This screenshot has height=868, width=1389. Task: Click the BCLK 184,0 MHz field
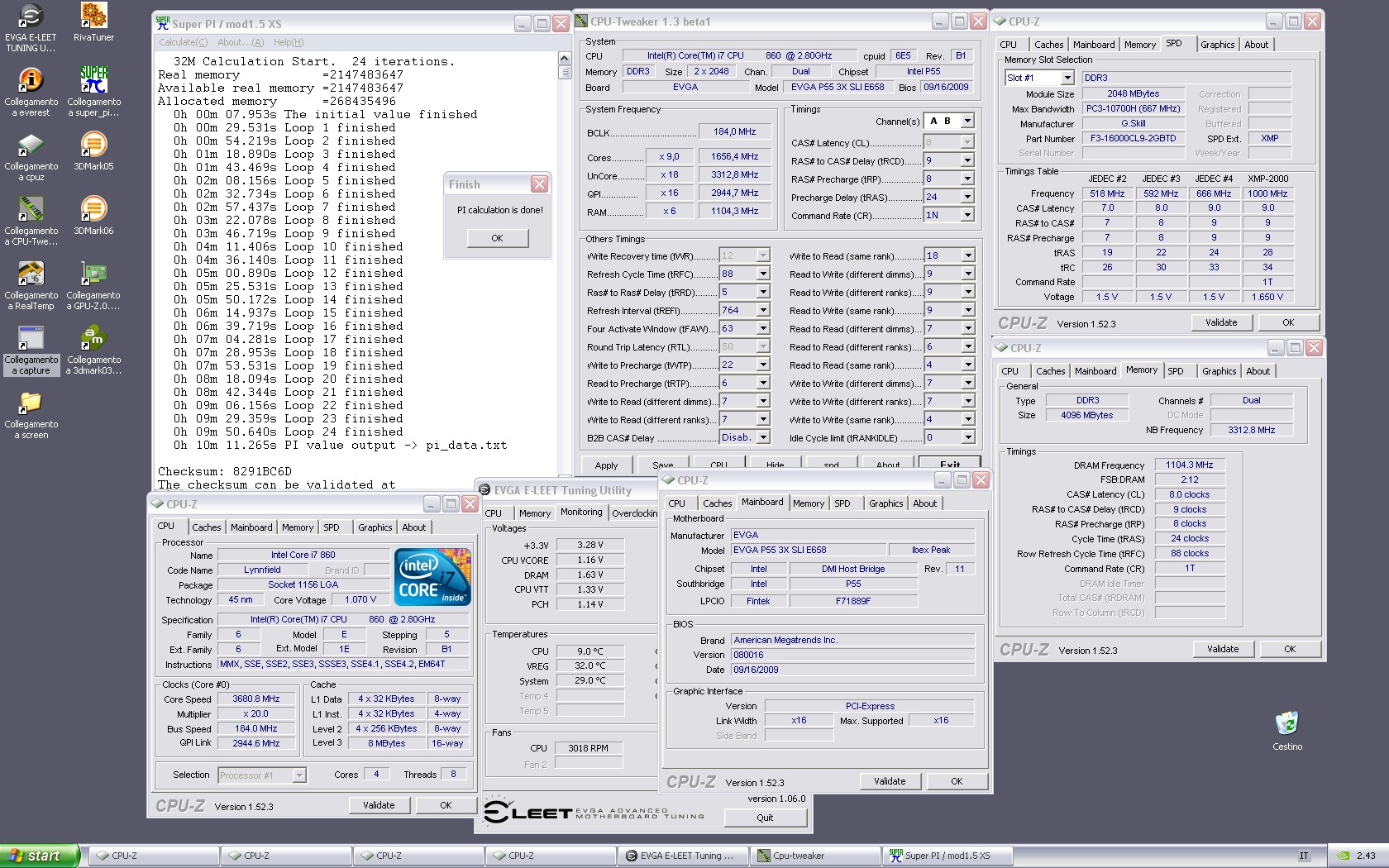(x=735, y=131)
